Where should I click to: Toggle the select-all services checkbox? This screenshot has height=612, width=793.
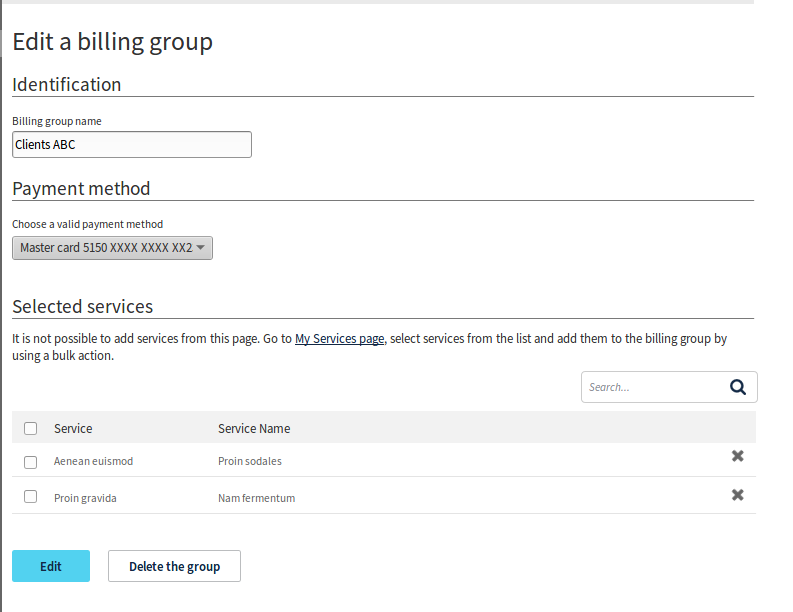coord(31,428)
